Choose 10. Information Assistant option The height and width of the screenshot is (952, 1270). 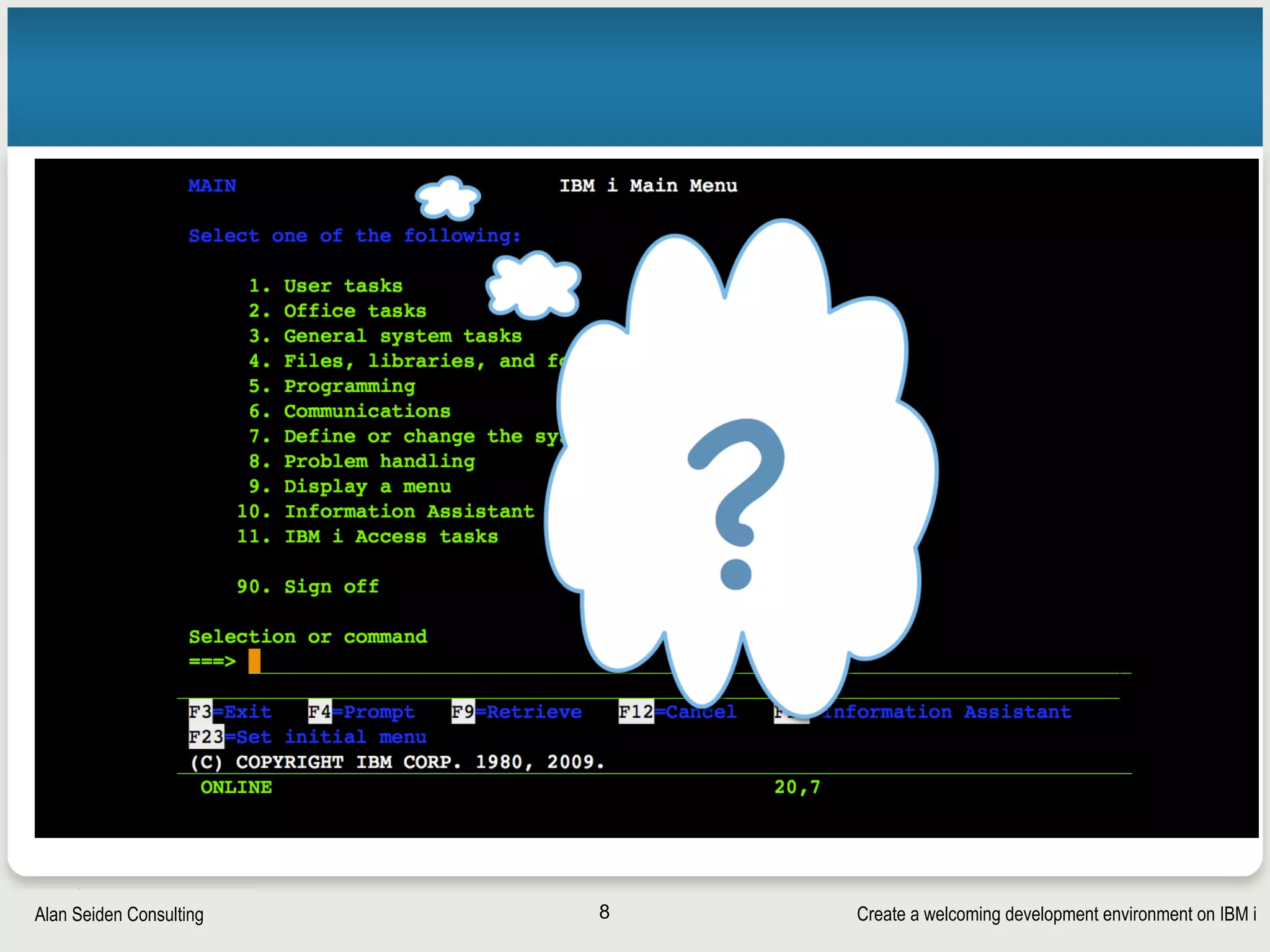click(385, 511)
